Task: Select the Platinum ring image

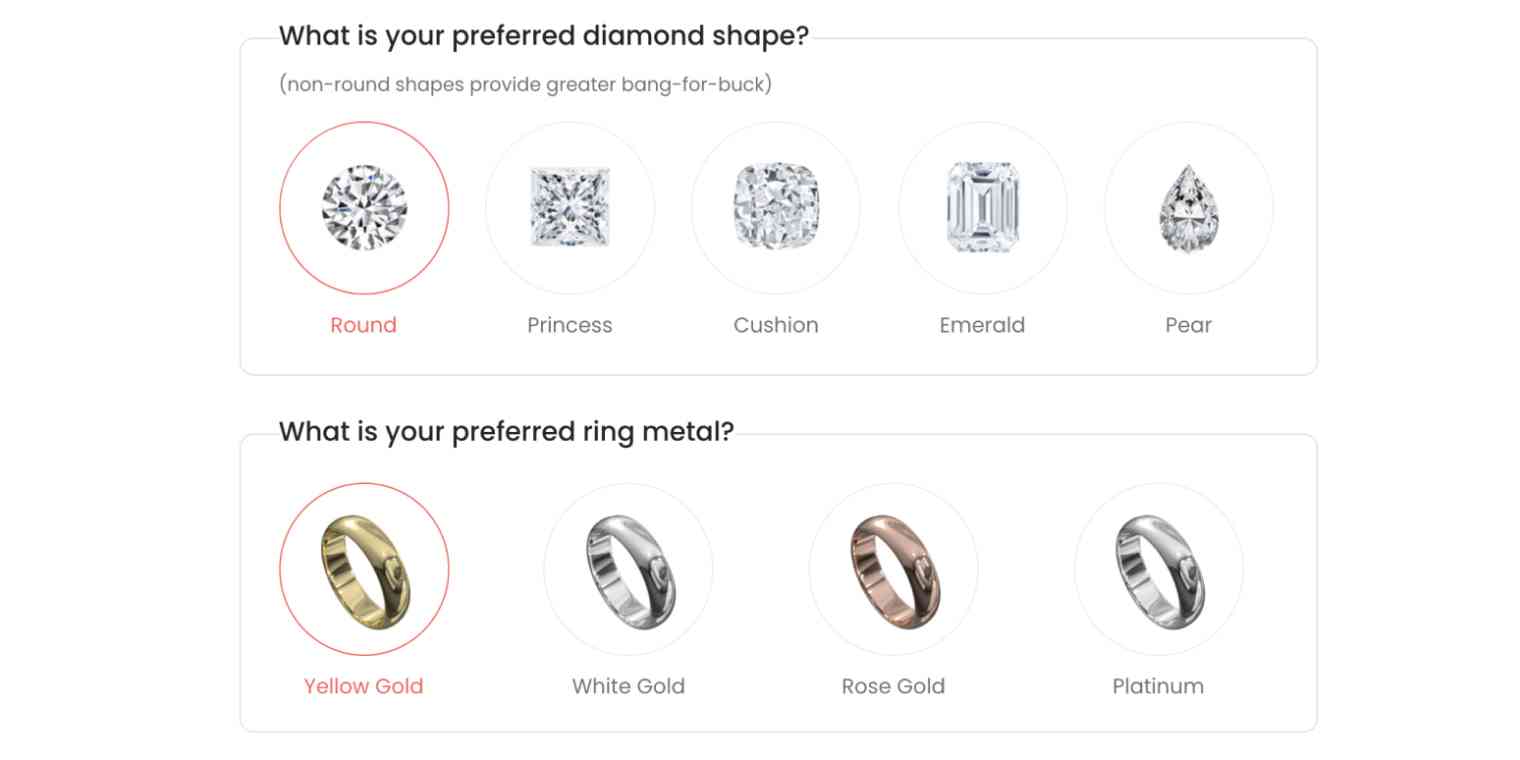Action: click(1158, 569)
